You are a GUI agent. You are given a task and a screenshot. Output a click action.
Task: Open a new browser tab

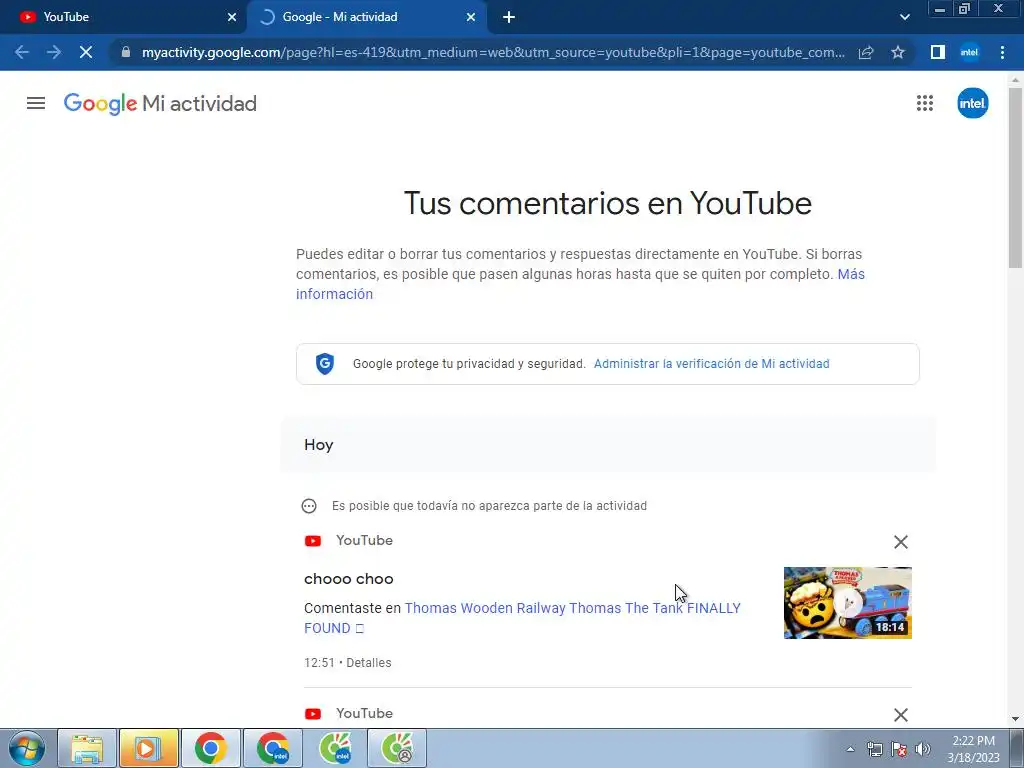pos(509,17)
